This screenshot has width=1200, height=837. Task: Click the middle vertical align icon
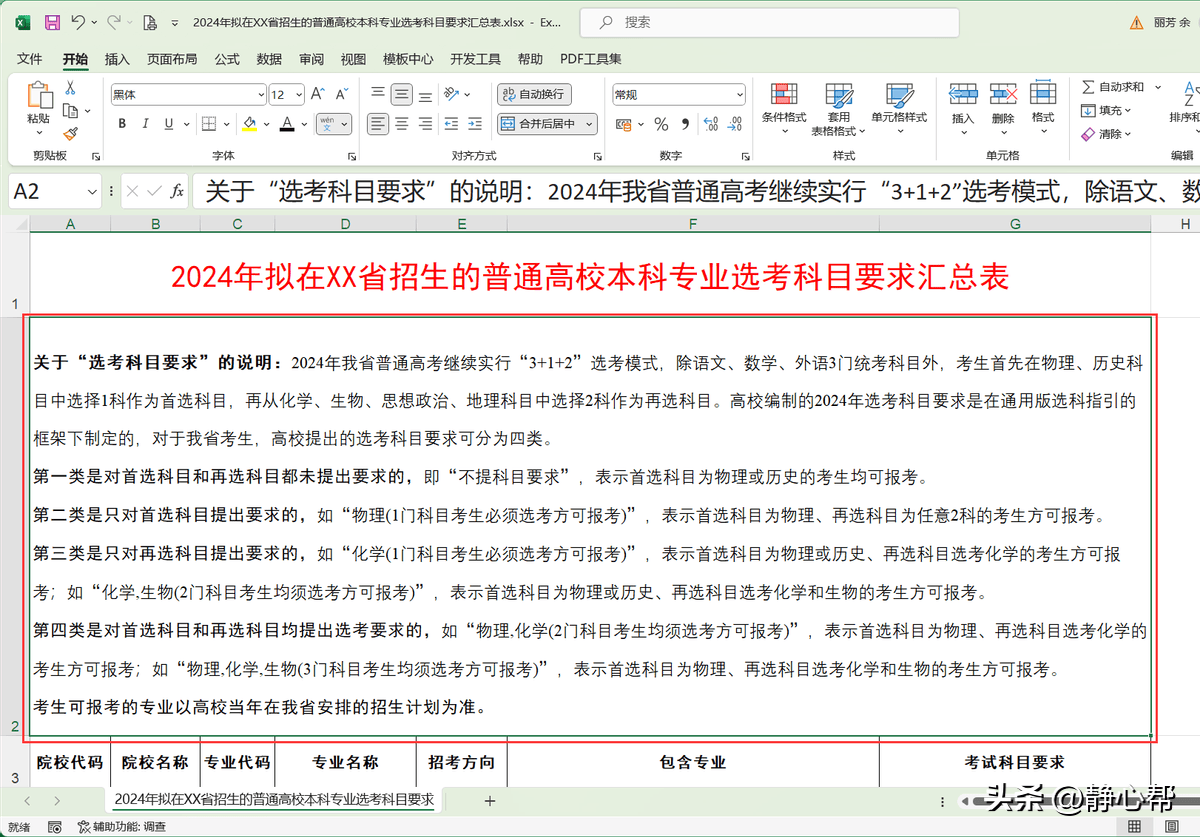tap(402, 94)
